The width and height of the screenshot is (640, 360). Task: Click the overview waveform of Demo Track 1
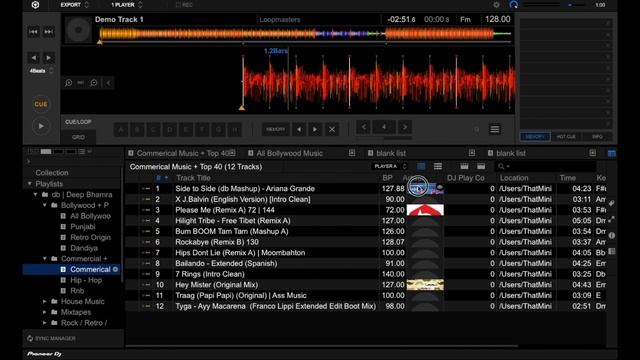point(305,34)
